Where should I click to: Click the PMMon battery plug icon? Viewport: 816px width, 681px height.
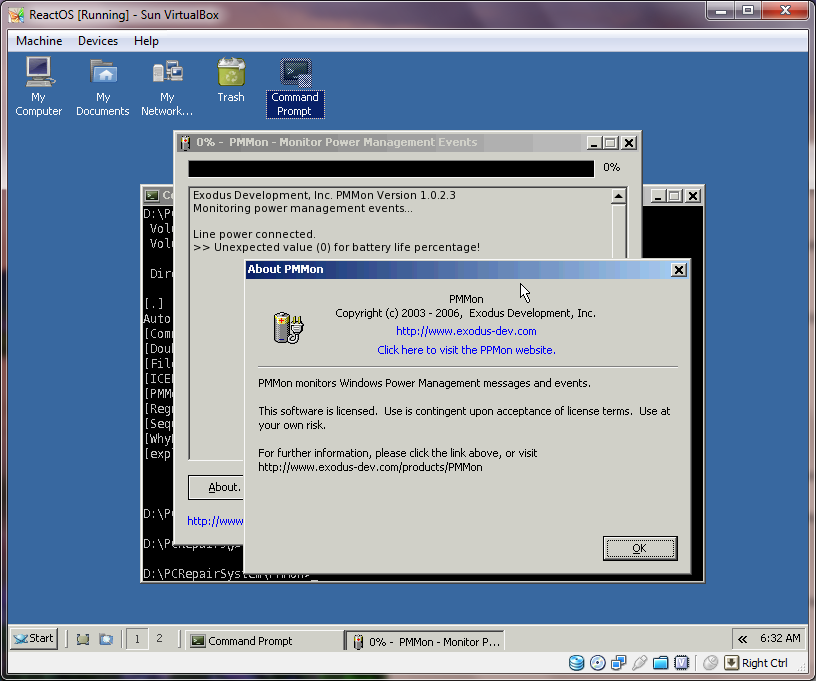click(288, 329)
